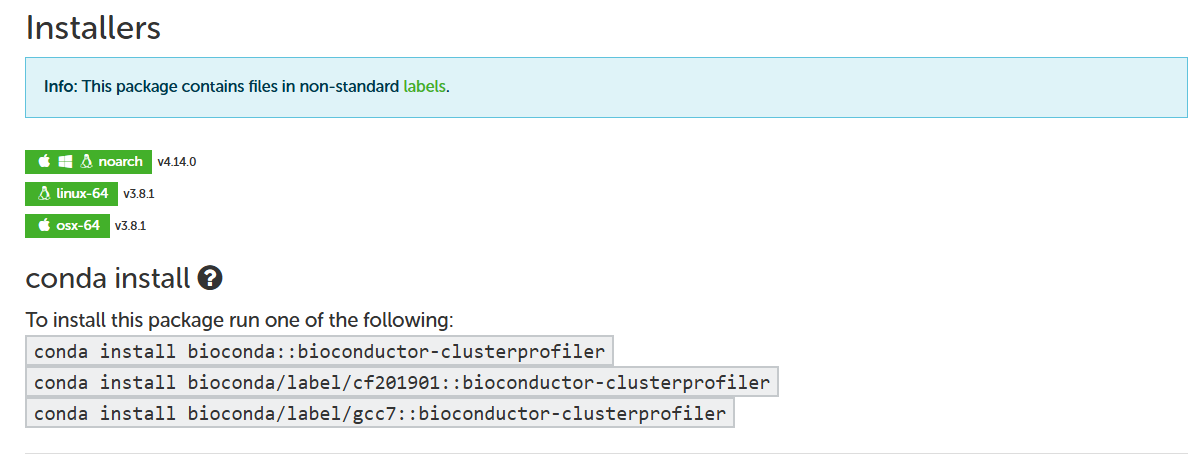The image size is (1193, 471).
Task: Select the osx-64 badge label
Action: 78,225
